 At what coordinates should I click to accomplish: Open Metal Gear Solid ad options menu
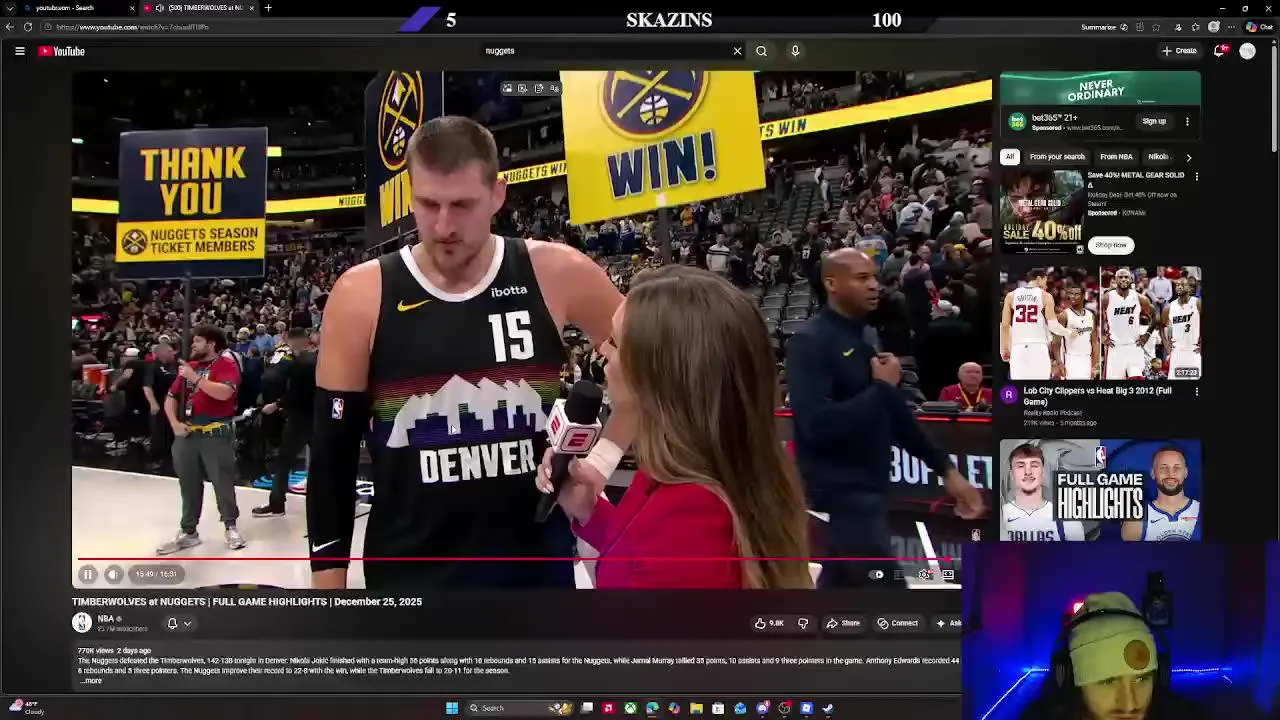[x=1196, y=176]
